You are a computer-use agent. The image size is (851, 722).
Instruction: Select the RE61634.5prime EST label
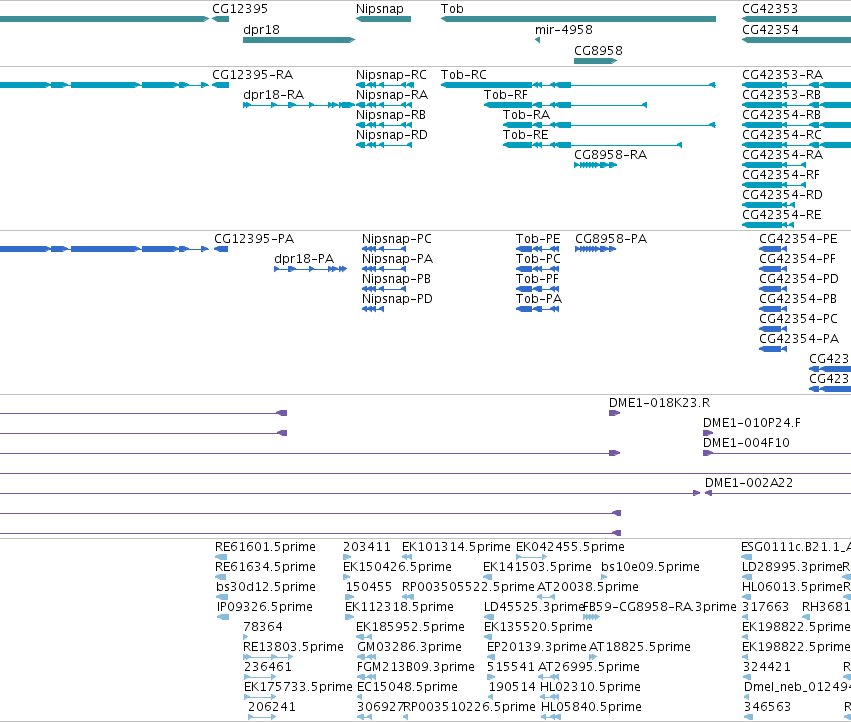click(x=265, y=567)
